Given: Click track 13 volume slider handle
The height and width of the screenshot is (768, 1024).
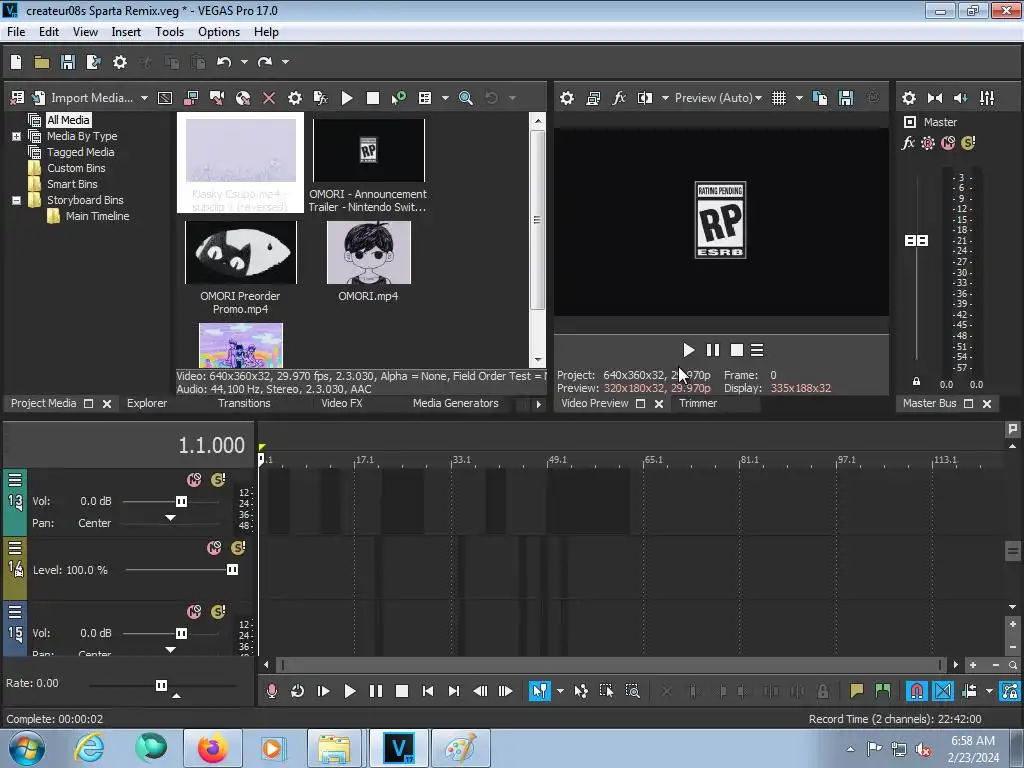Looking at the screenshot, I should tap(181, 502).
